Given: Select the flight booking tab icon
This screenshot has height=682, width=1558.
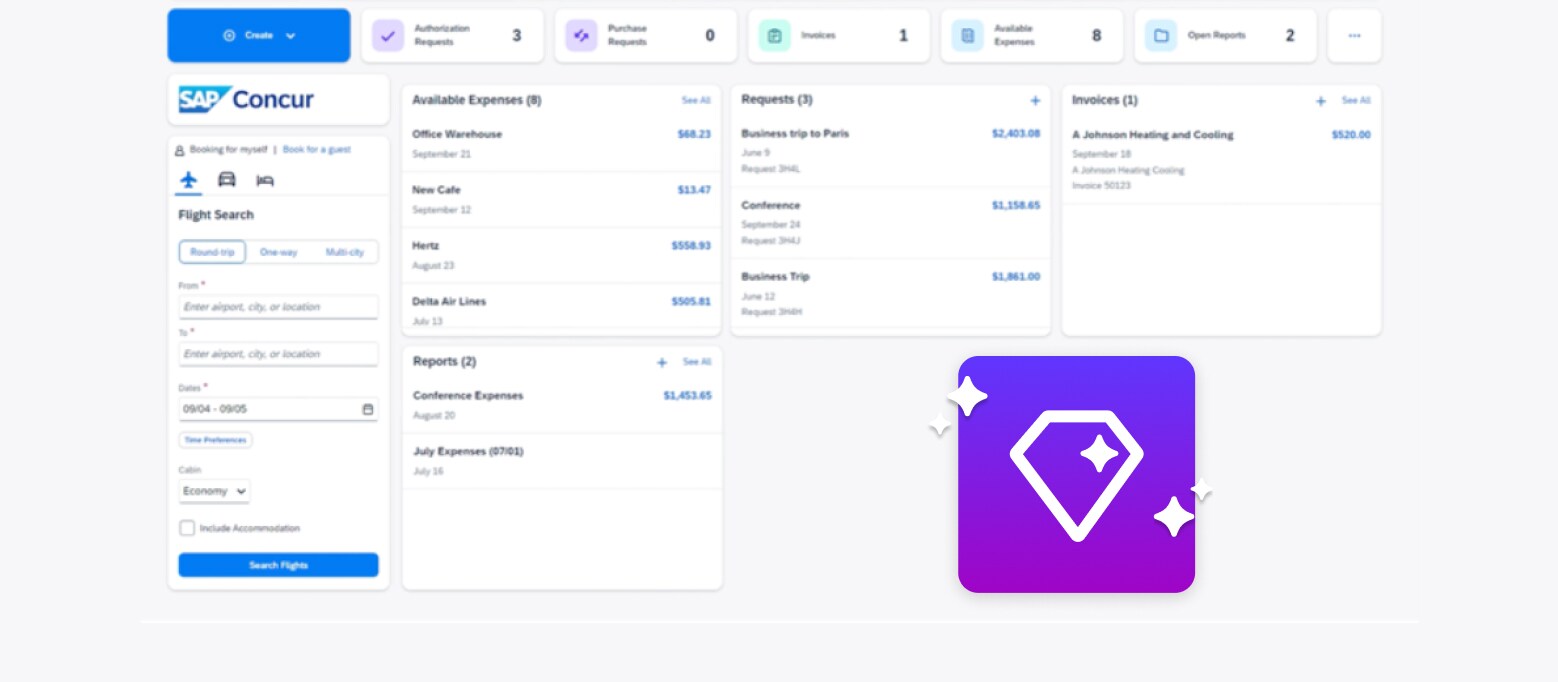Looking at the screenshot, I should [x=188, y=180].
